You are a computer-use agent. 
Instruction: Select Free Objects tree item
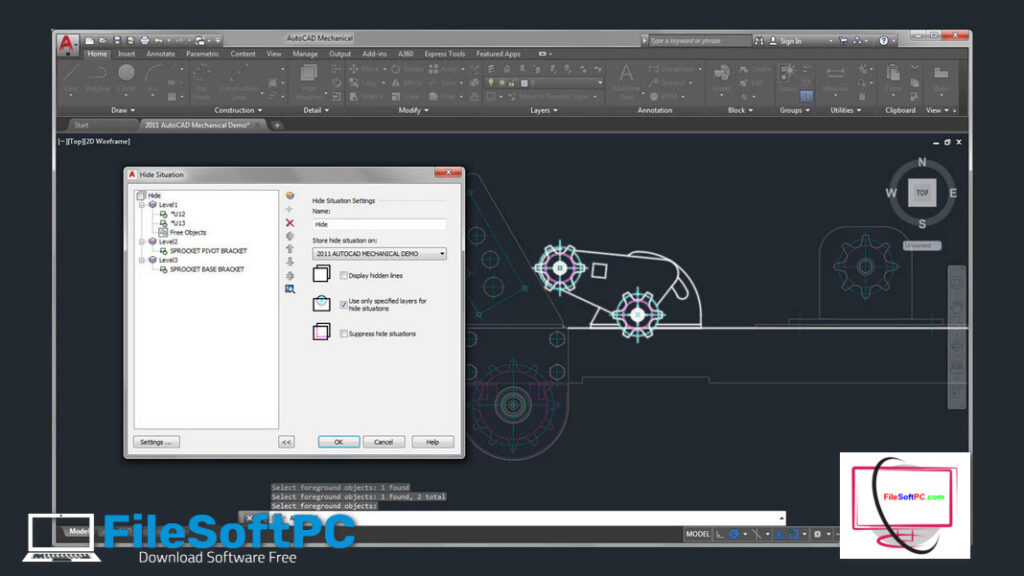[x=188, y=232]
